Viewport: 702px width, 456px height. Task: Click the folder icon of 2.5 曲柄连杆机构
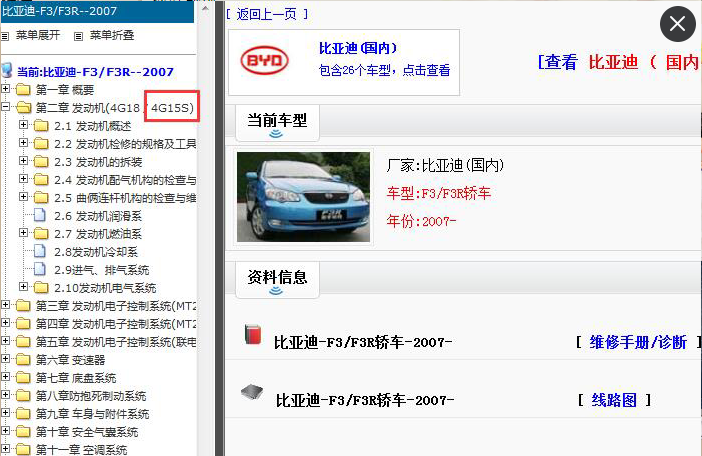tap(41, 197)
